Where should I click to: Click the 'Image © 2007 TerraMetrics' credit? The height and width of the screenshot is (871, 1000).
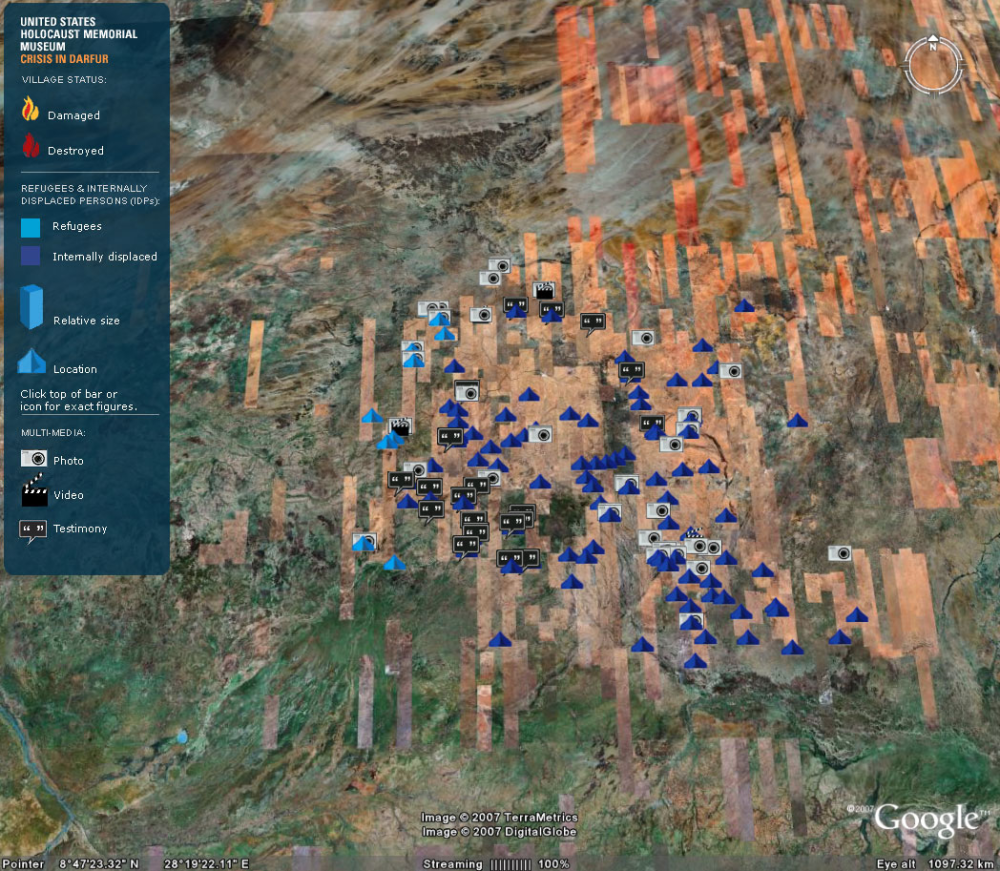[x=499, y=817]
